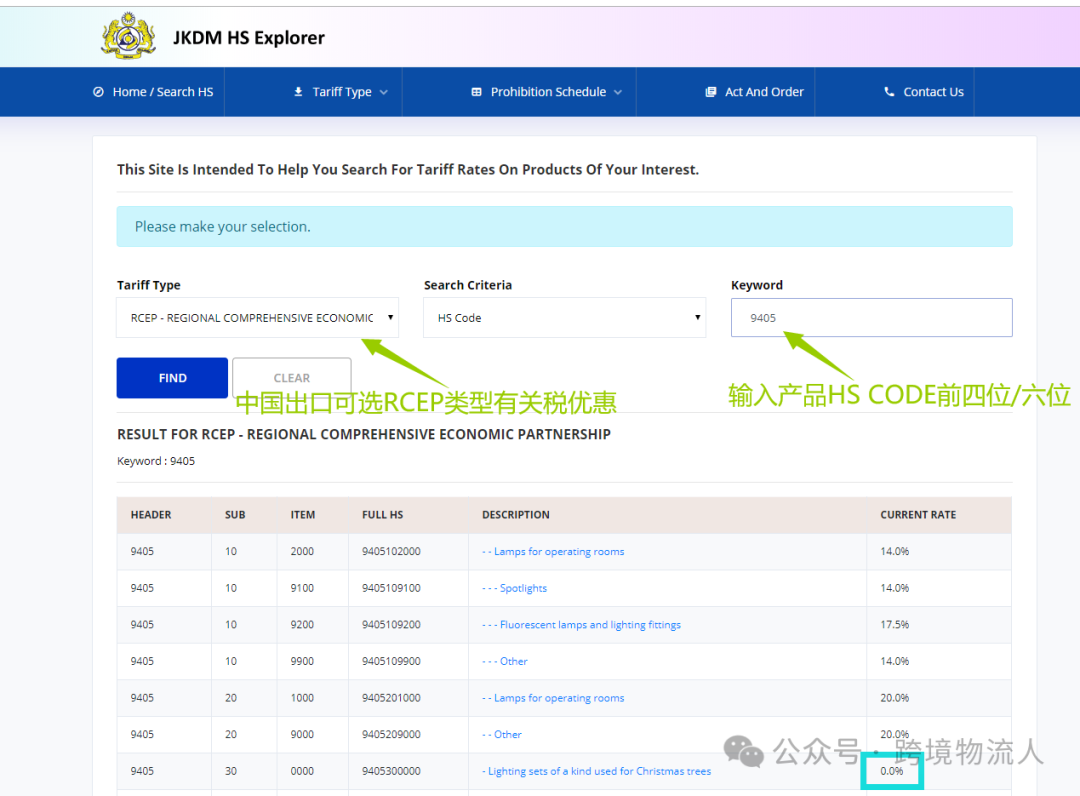Click the FULL HS column header

point(383,514)
